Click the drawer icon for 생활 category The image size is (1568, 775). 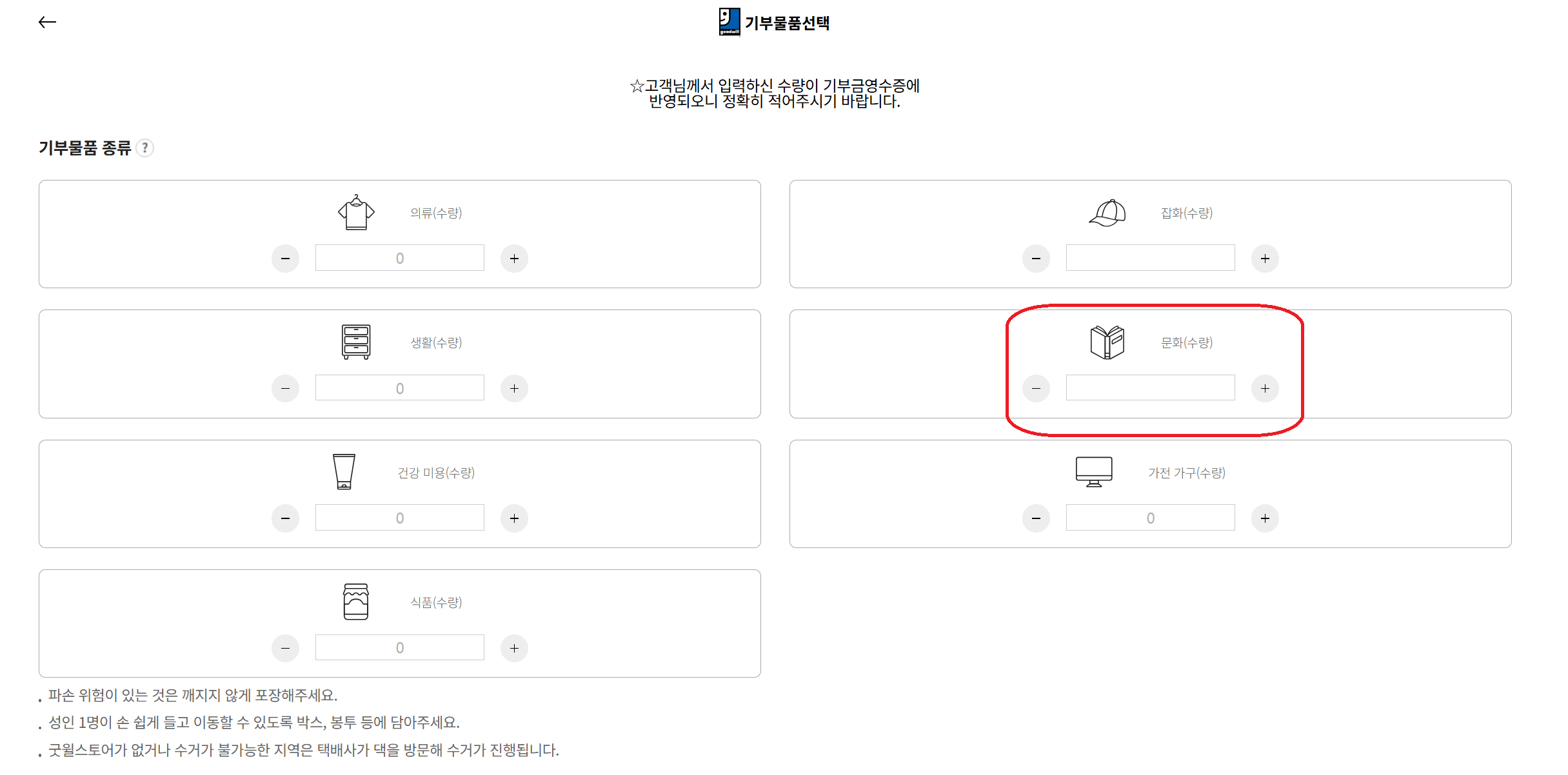[357, 341]
